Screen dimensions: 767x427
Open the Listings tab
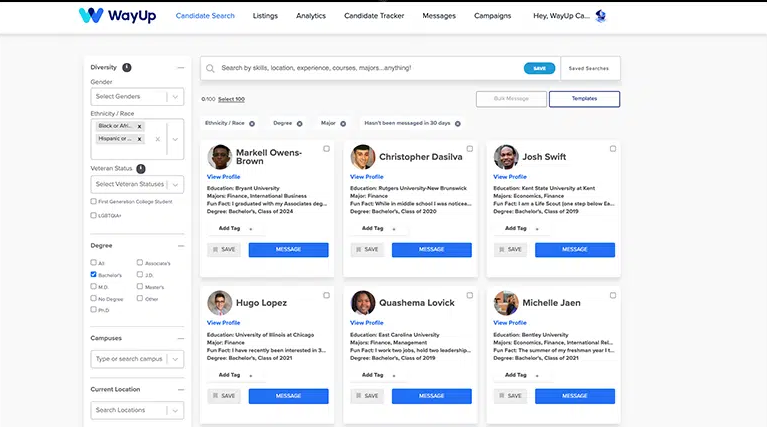tap(265, 16)
